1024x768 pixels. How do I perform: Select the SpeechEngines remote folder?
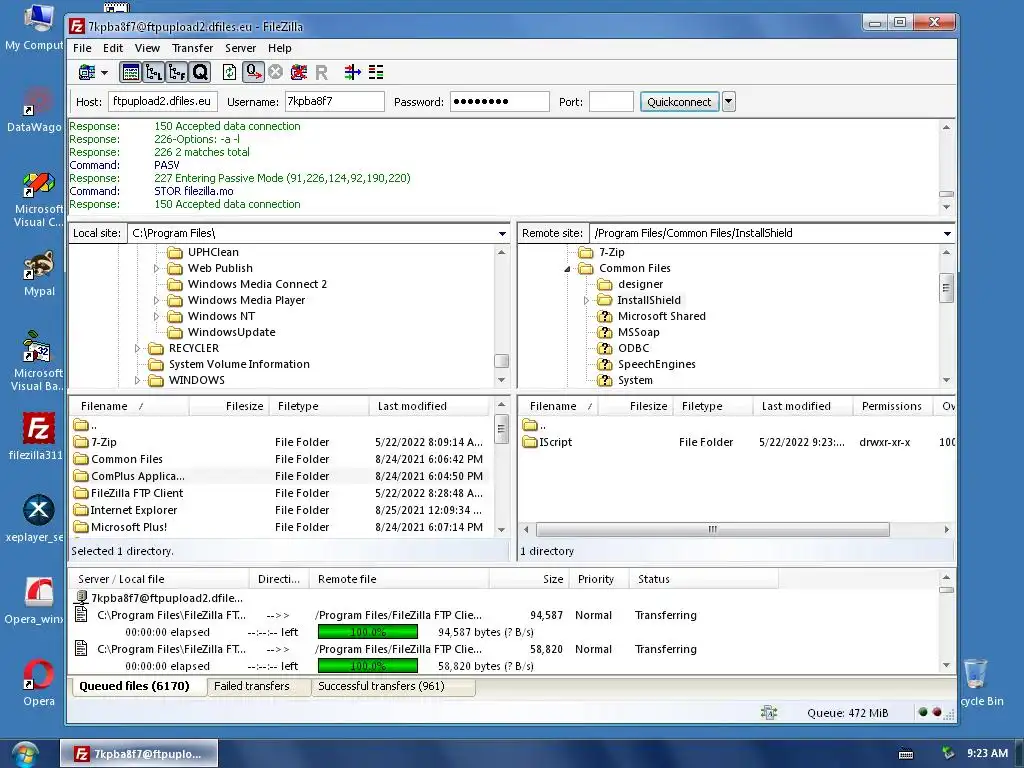click(x=656, y=364)
